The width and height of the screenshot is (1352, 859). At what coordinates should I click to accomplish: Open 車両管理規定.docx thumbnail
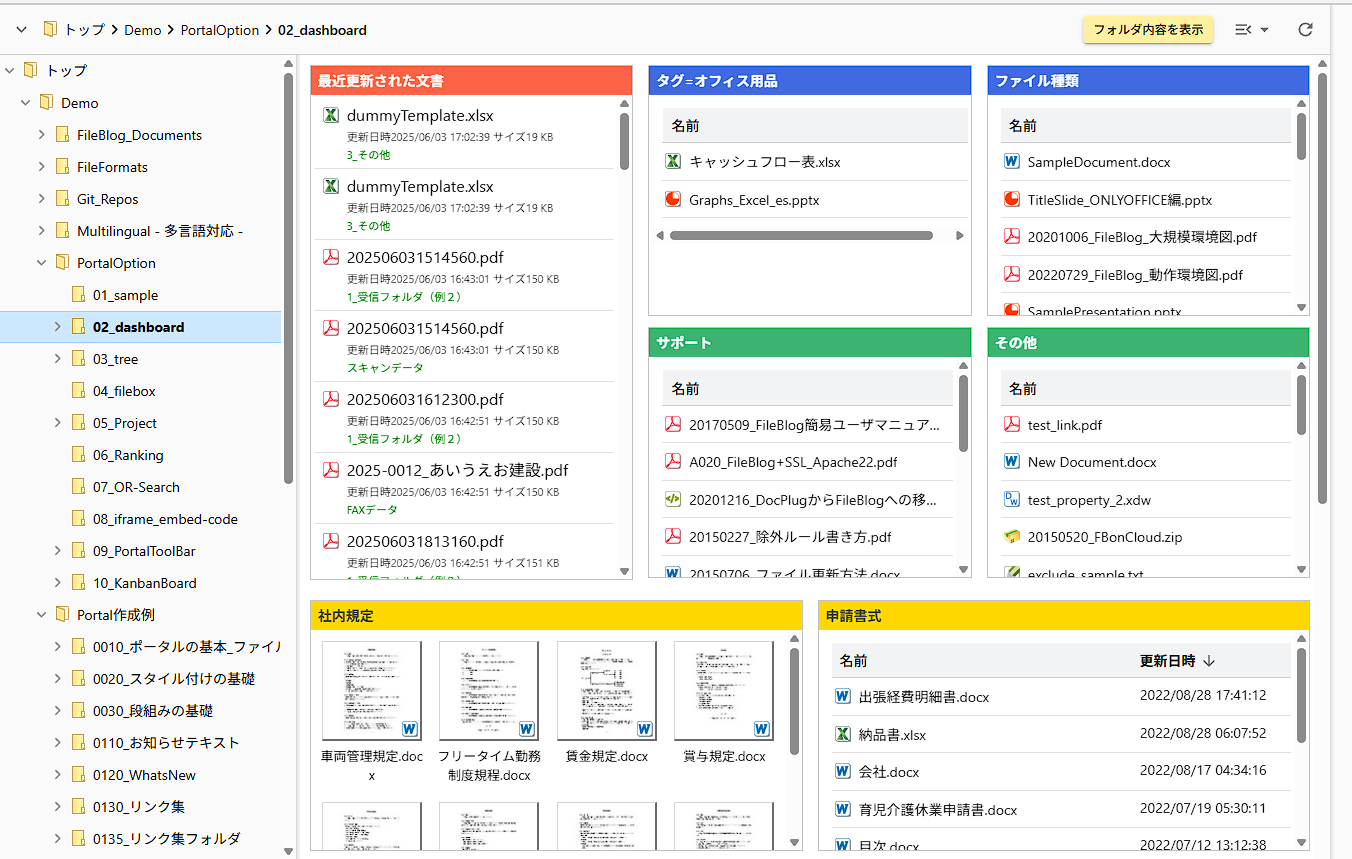(x=371, y=690)
